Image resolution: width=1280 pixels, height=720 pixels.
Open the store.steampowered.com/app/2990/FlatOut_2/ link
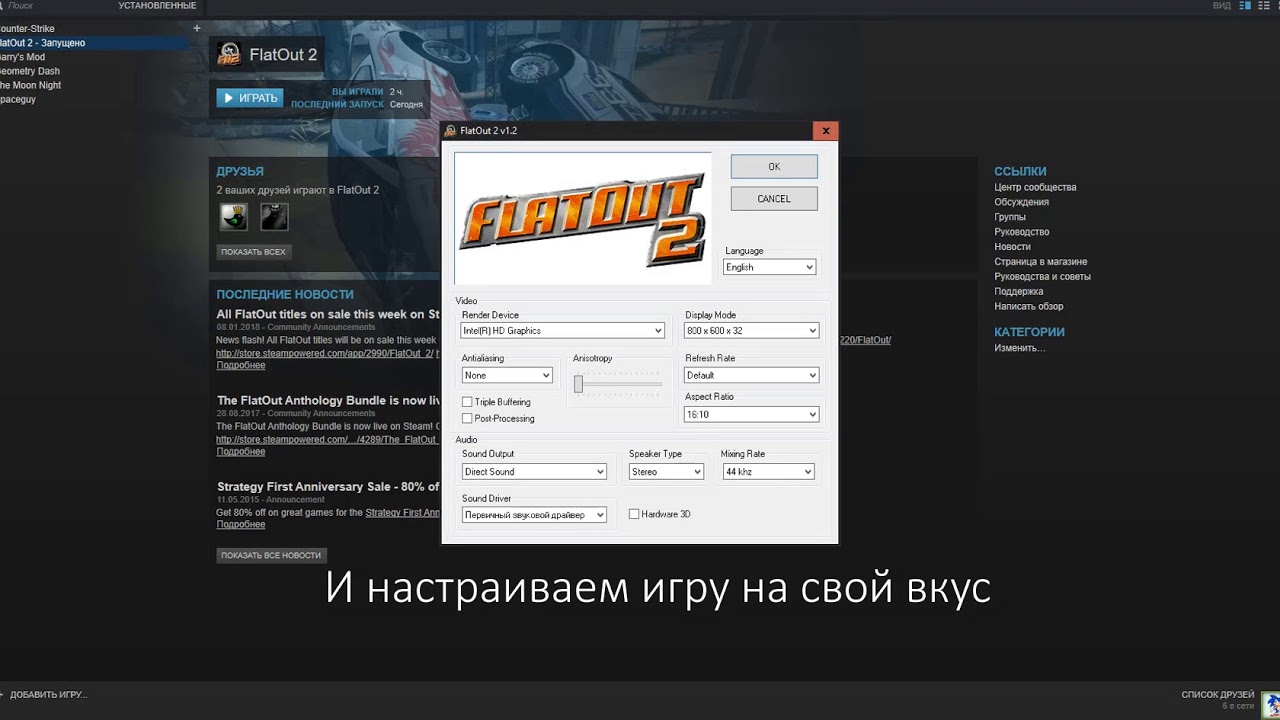coord(325,353)
